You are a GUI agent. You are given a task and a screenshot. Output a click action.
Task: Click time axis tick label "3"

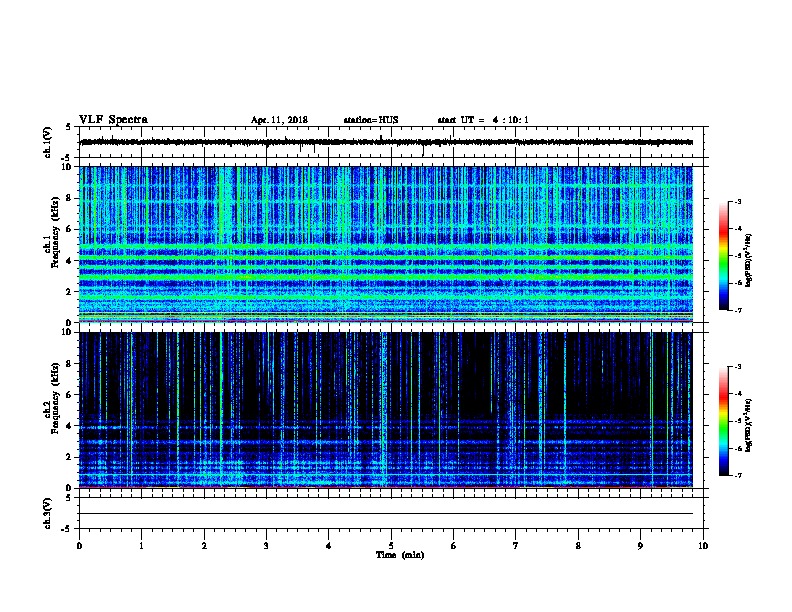266,545
